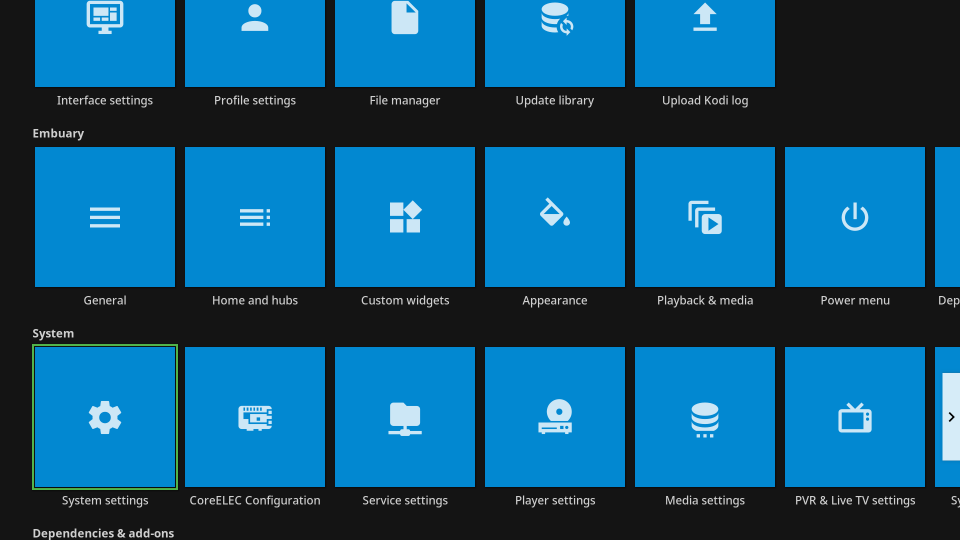Open Embuary General hamburger icon tile
This screenshot has width=960, height=540.
pyautogui.click(x=105, y=217)
